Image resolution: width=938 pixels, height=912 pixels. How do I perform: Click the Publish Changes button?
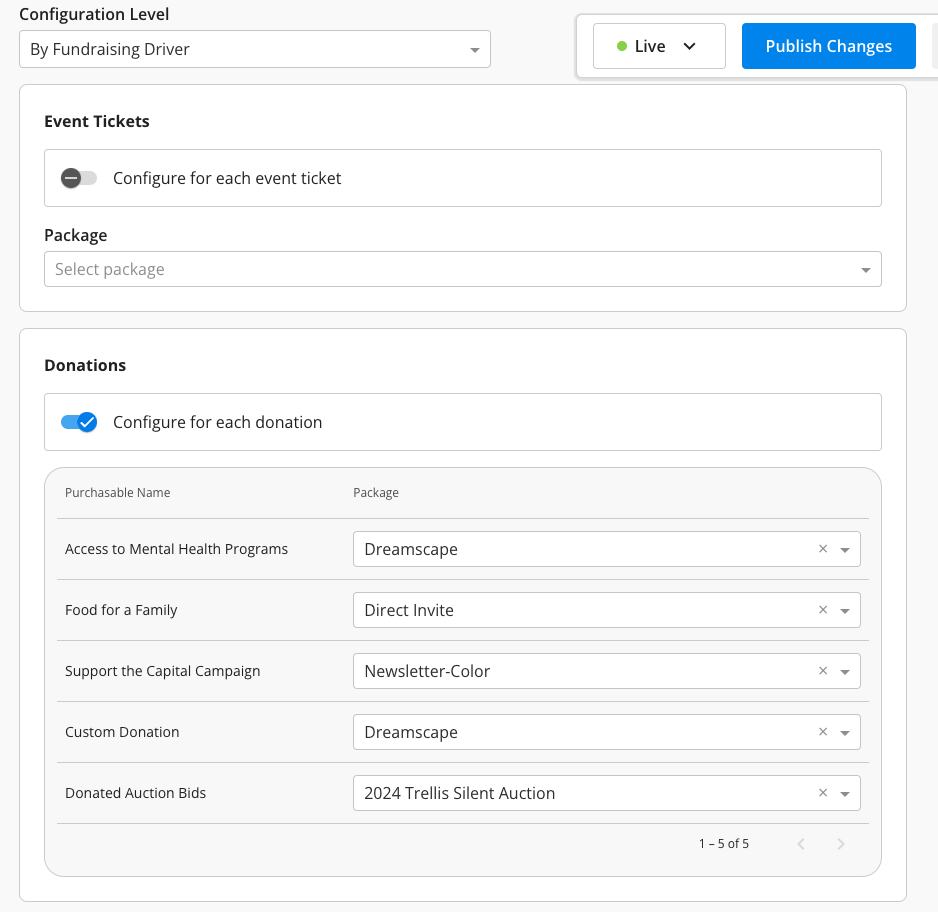coord(828,46)
